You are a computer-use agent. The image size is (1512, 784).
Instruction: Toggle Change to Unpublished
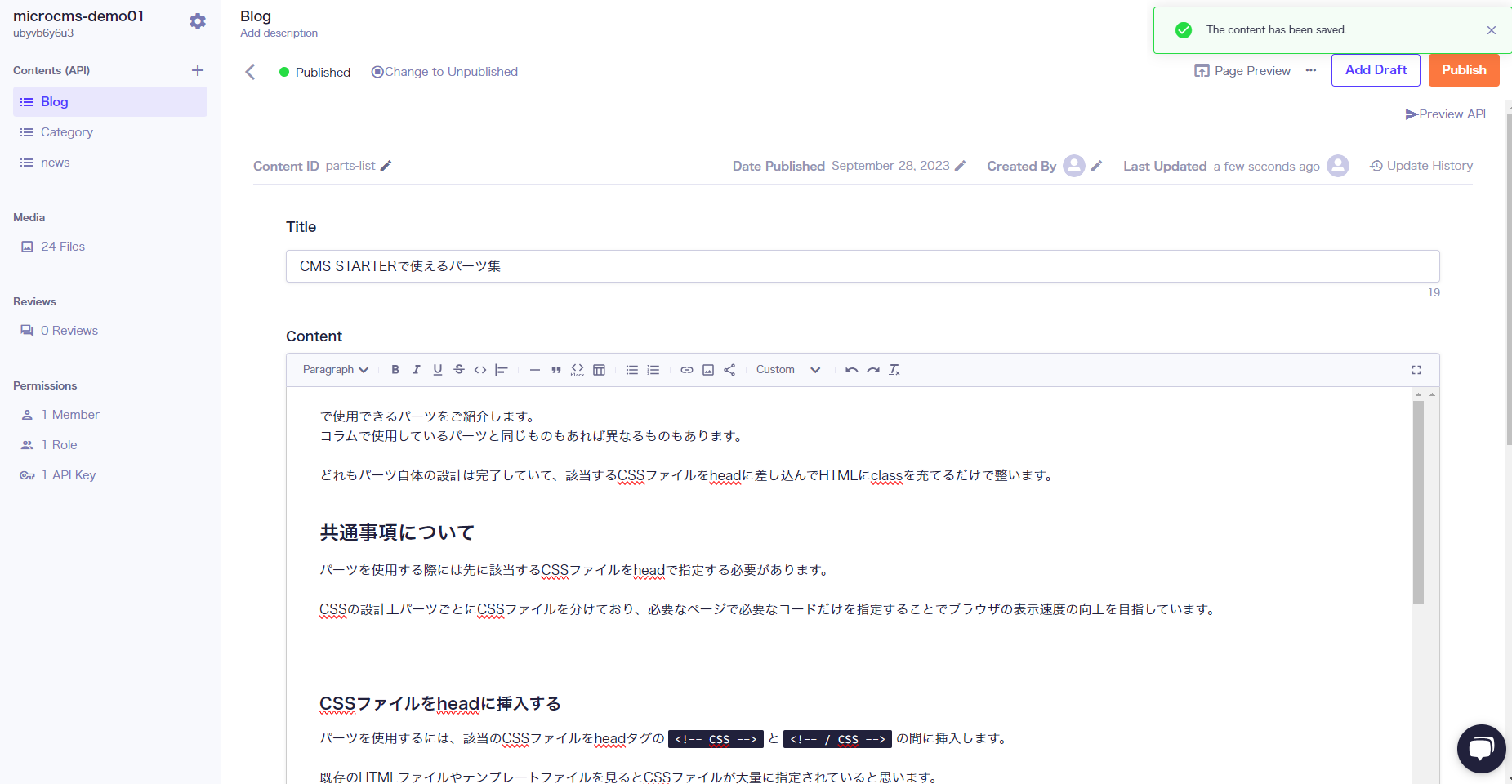[444, 72]
